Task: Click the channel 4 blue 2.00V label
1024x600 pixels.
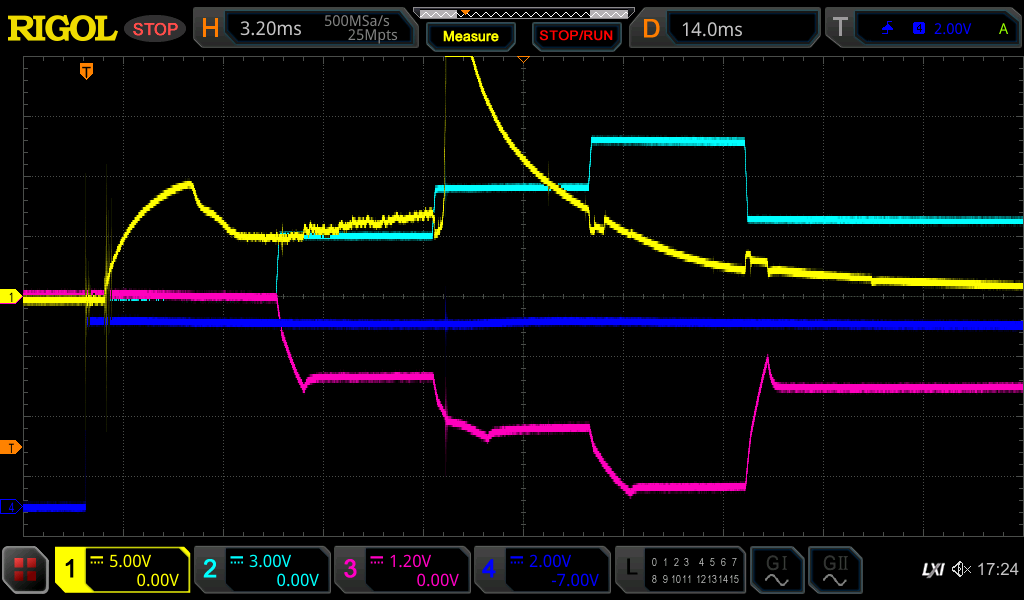Action: [541, 570]
